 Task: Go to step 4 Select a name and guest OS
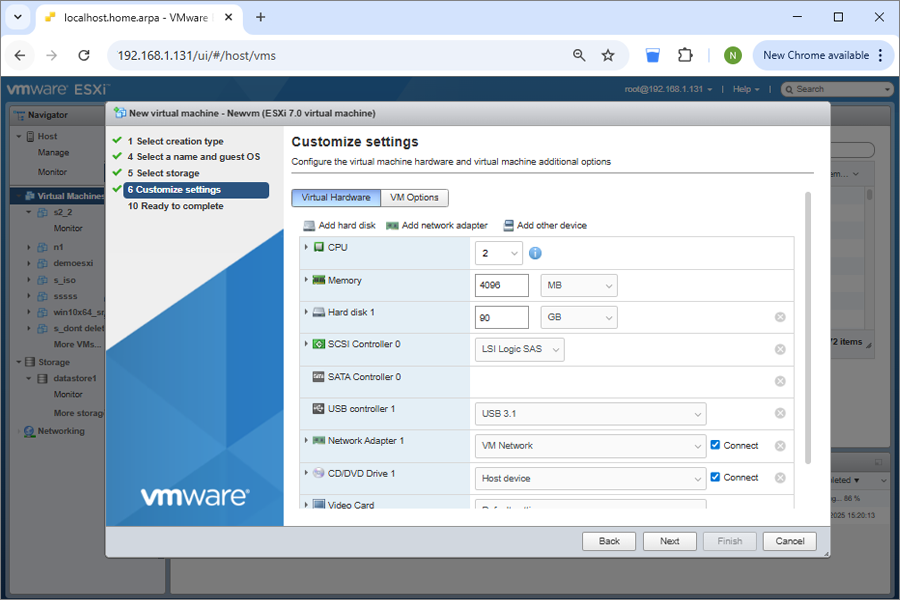(x=193, y=157)
